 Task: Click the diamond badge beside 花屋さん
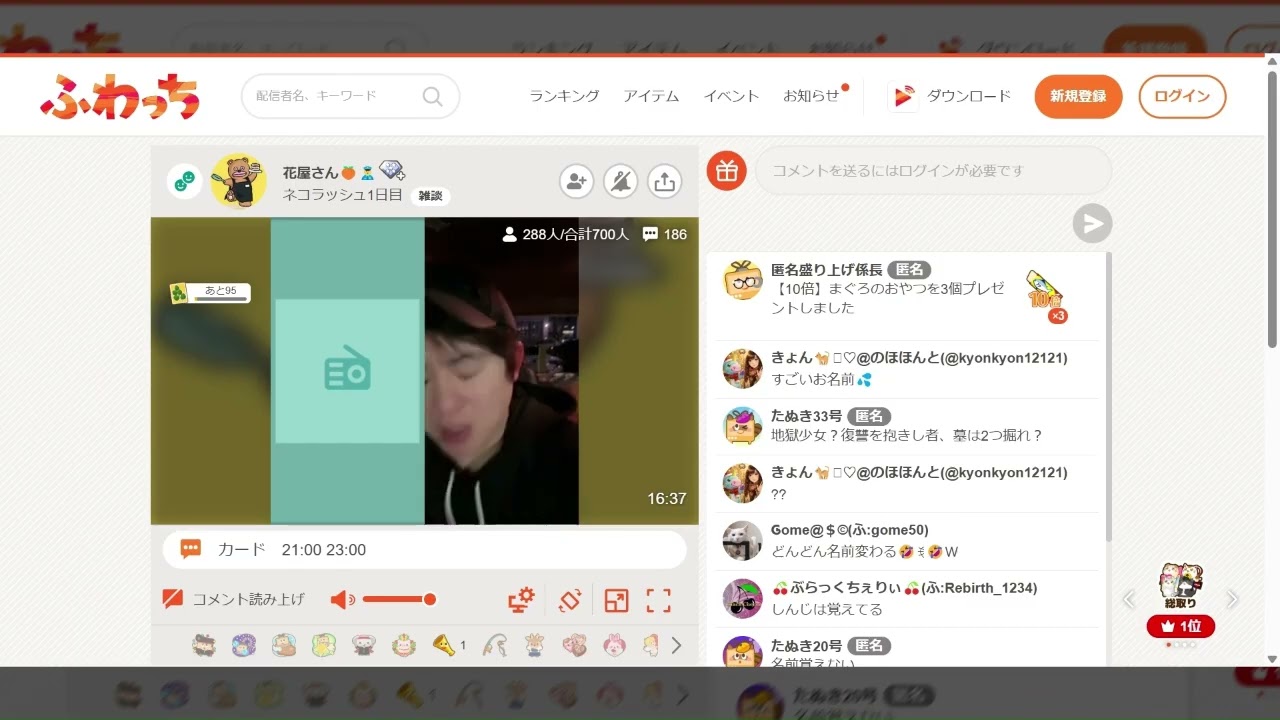click(x=392, y=171)
